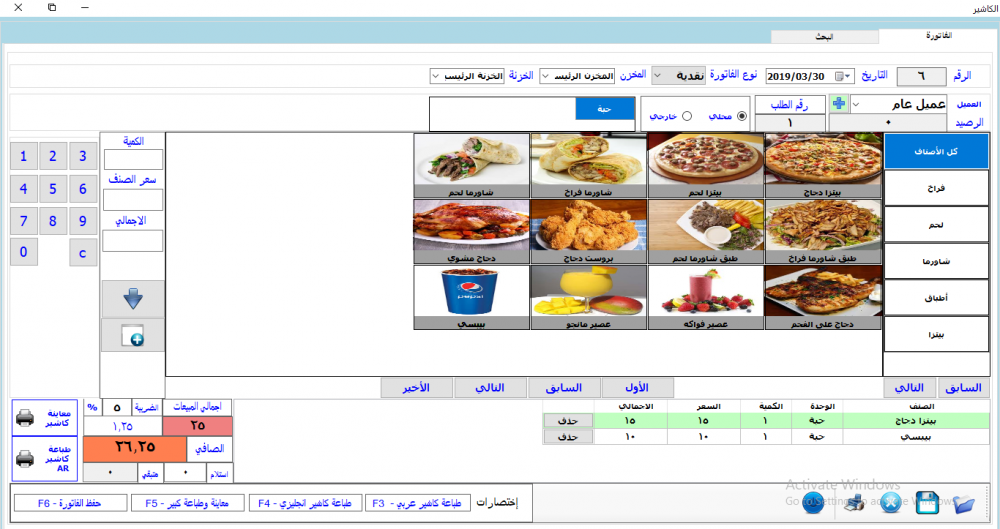Click the blue power icon in bottom toolbar
Viewport: 1000px width, 529px height.
(x=813, y=502)
